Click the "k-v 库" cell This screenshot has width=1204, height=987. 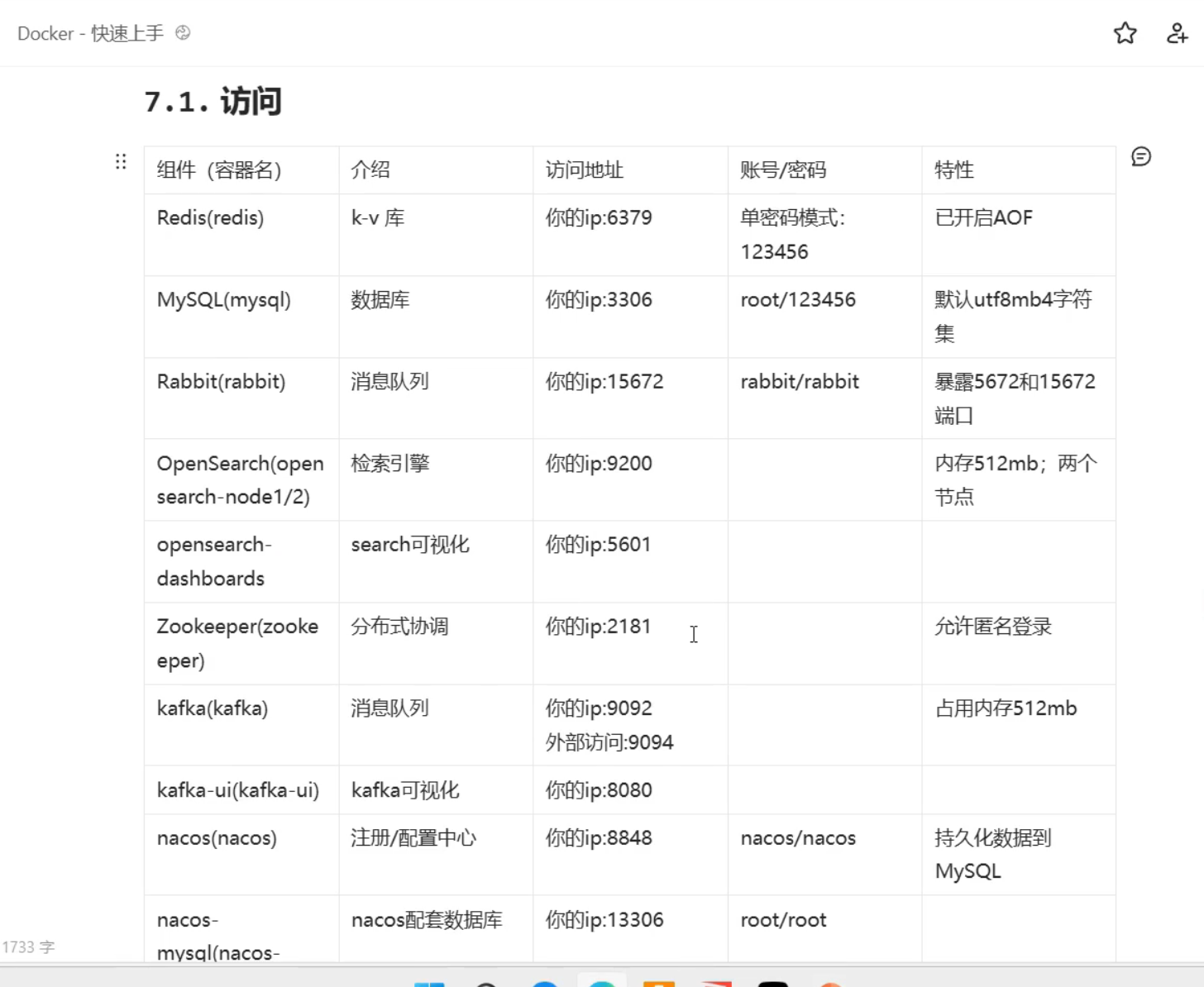click(436, 235)
